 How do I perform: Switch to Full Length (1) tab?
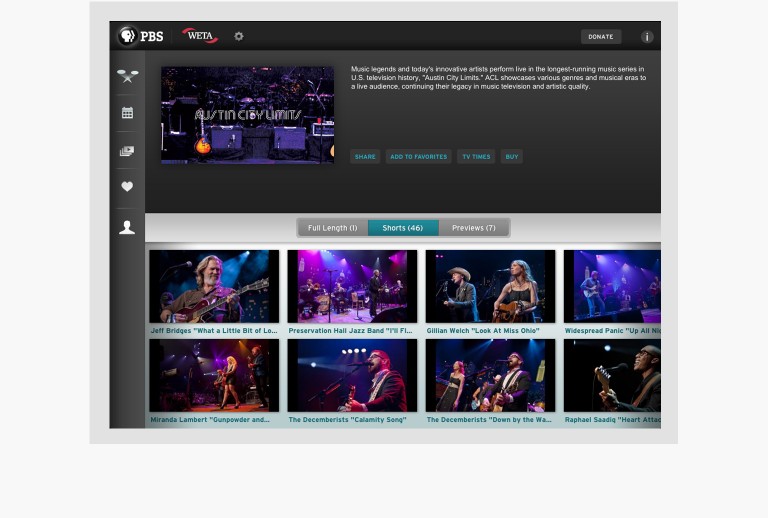coord(333,228)
